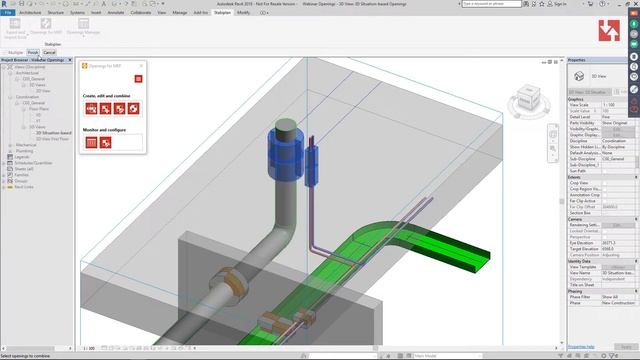Expand the Families tree node

point(4,175)
